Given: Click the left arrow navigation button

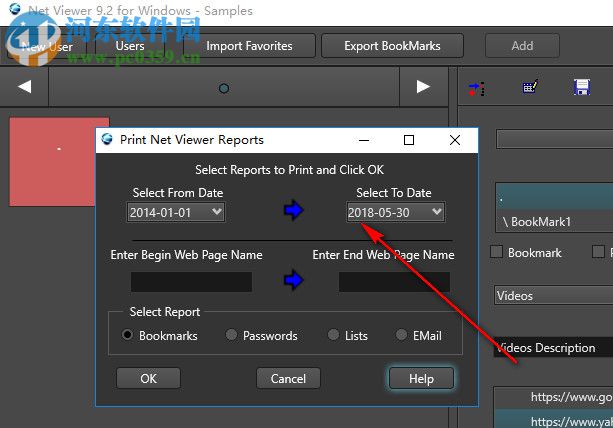Looking at the screenshot, I should [x=25, y=86].
